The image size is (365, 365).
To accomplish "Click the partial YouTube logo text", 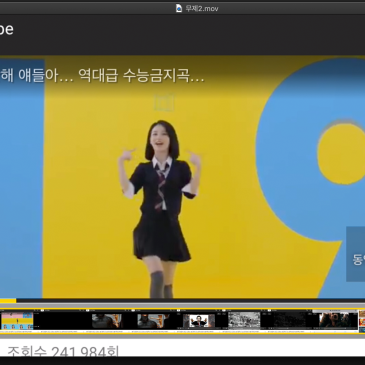I will 6,29.
